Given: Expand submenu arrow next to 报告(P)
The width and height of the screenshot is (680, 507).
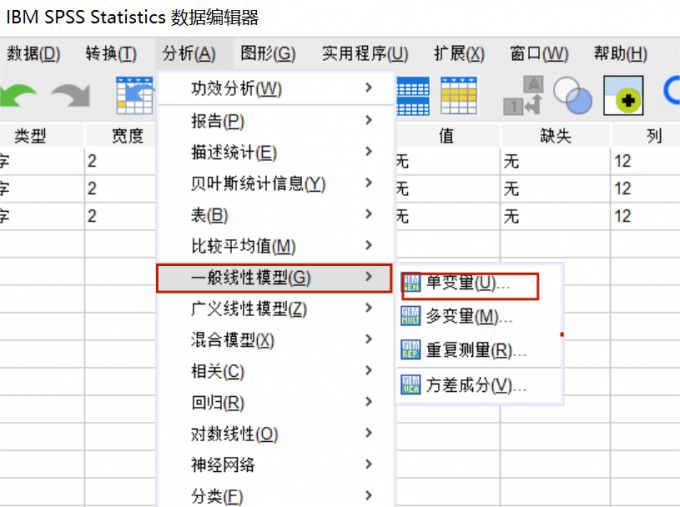Looking at the screenshot, I should pyautogui.click(x=369, y=120).
